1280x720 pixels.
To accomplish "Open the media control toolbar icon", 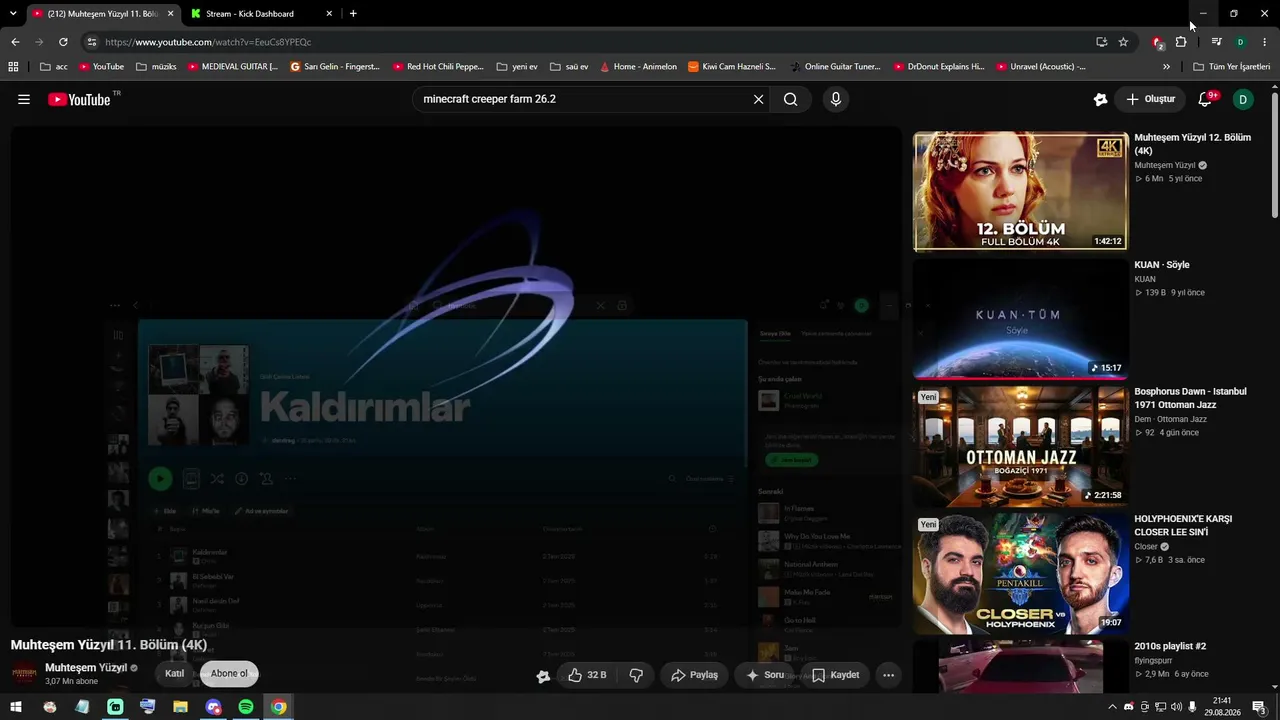I will click(1216, 42).
